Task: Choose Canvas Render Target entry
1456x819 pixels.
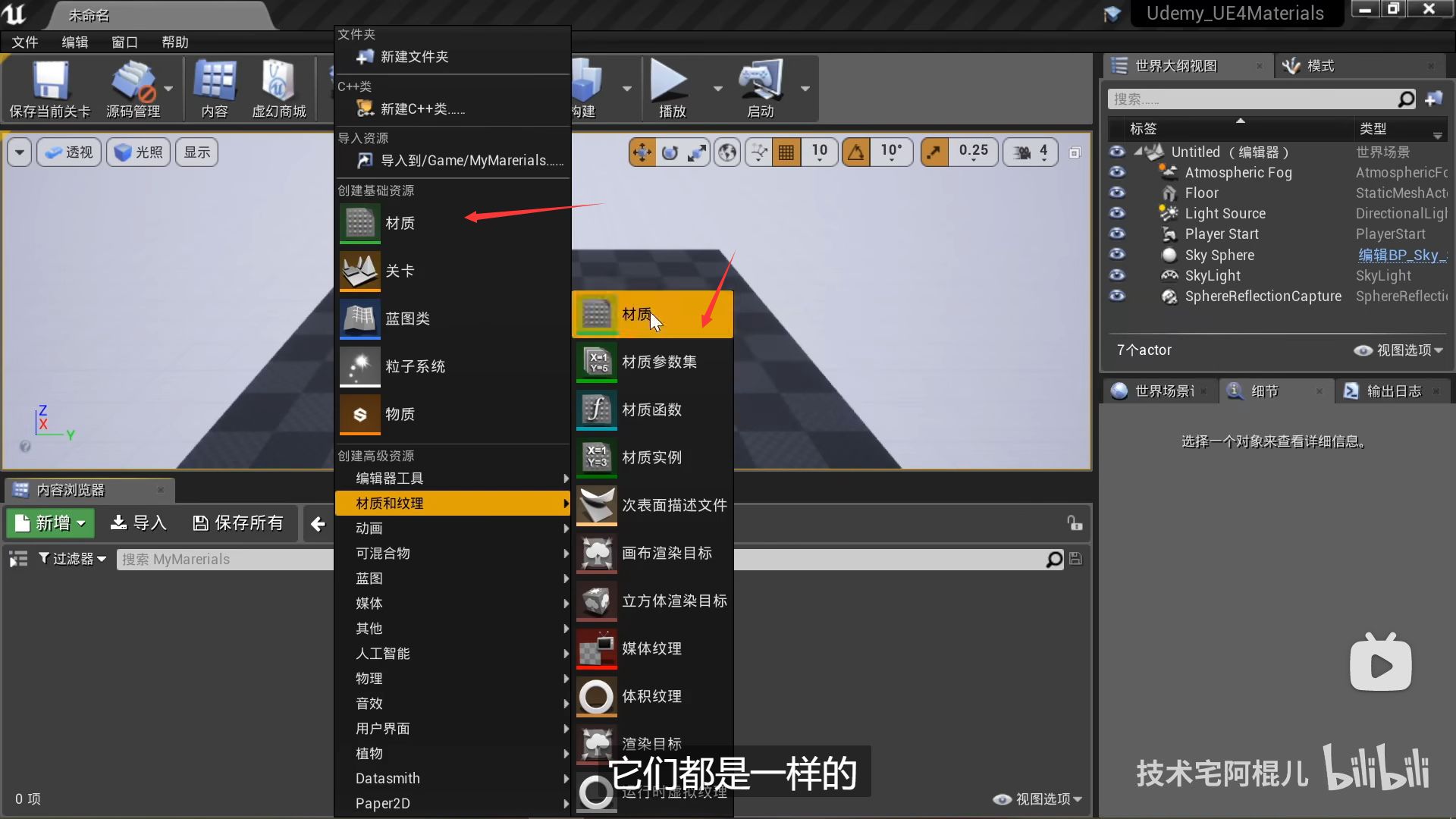Action: 653,553
